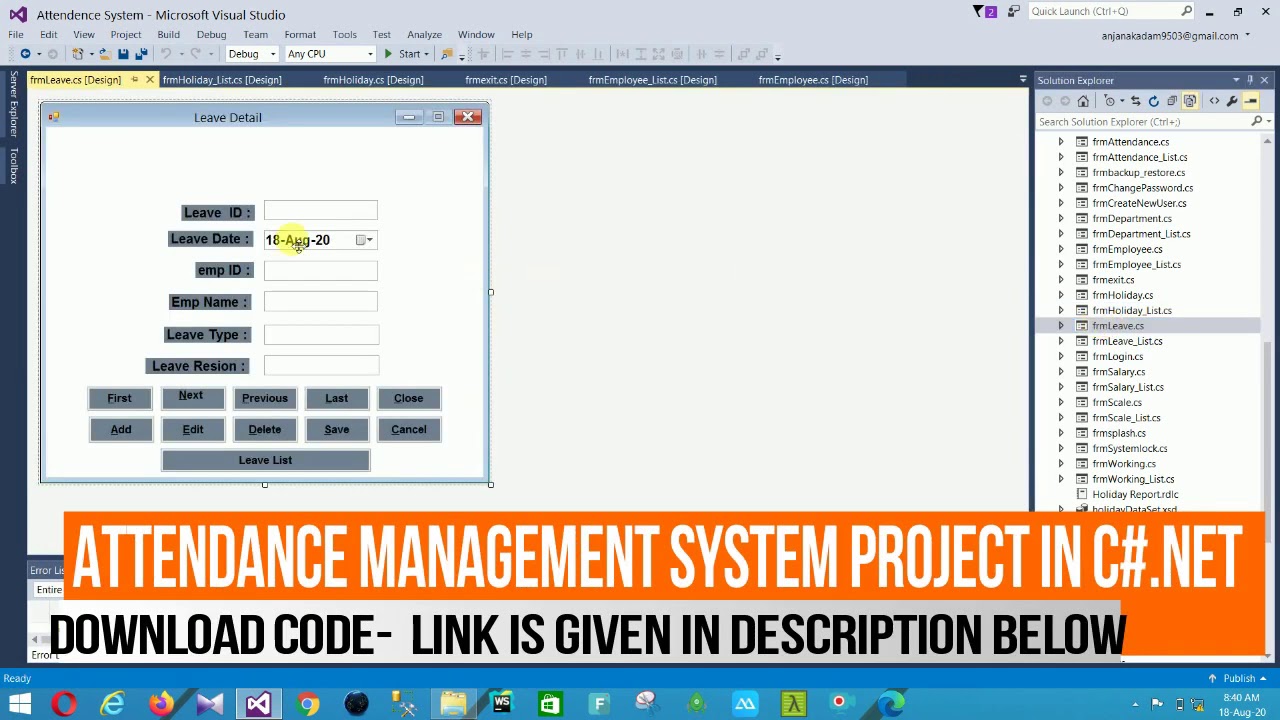Click notifications flag icon in title bar
Screen dimensions: 1280x720
point(984,12)
